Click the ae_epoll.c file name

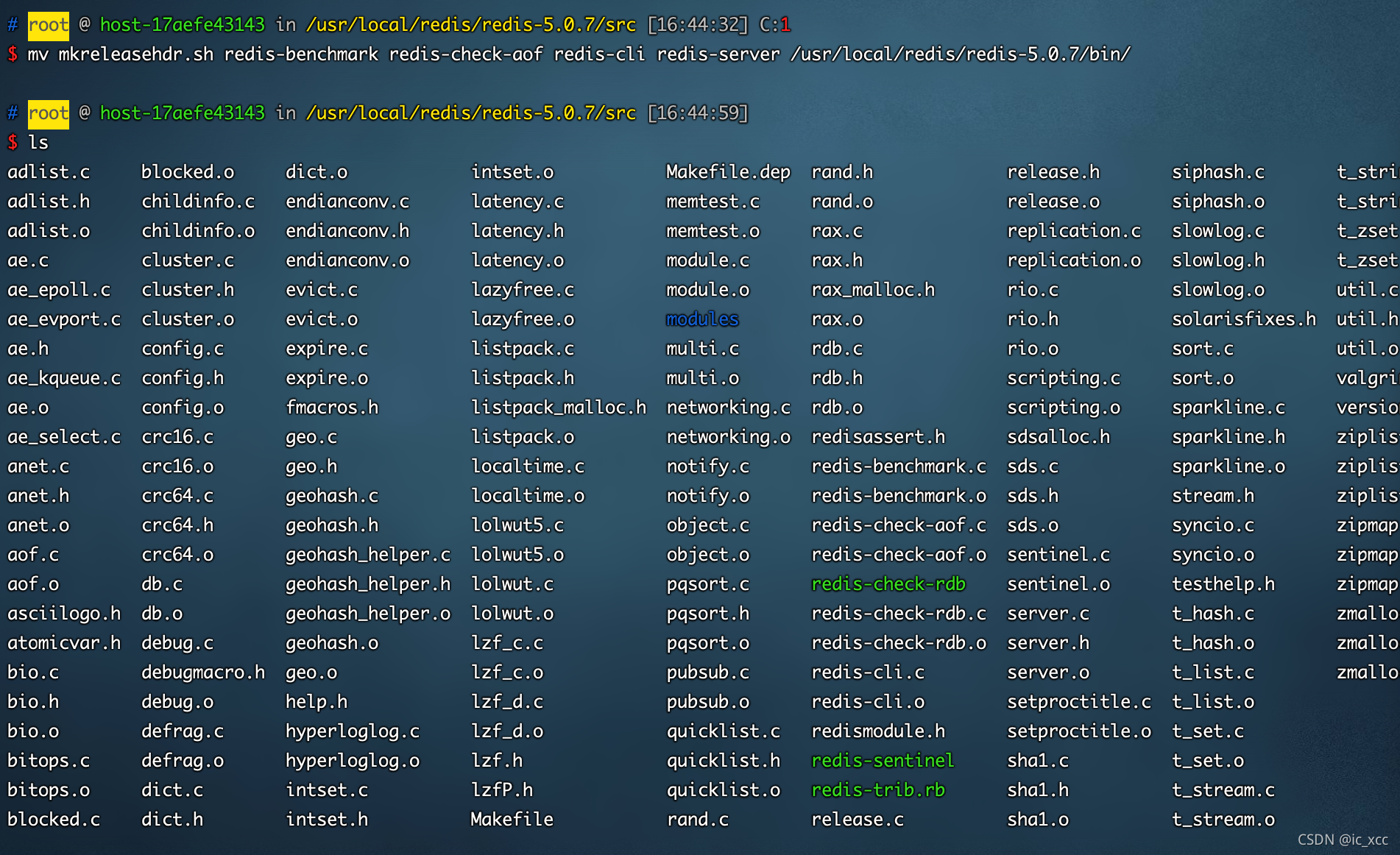pyautogui.click(x=59, y=290)
